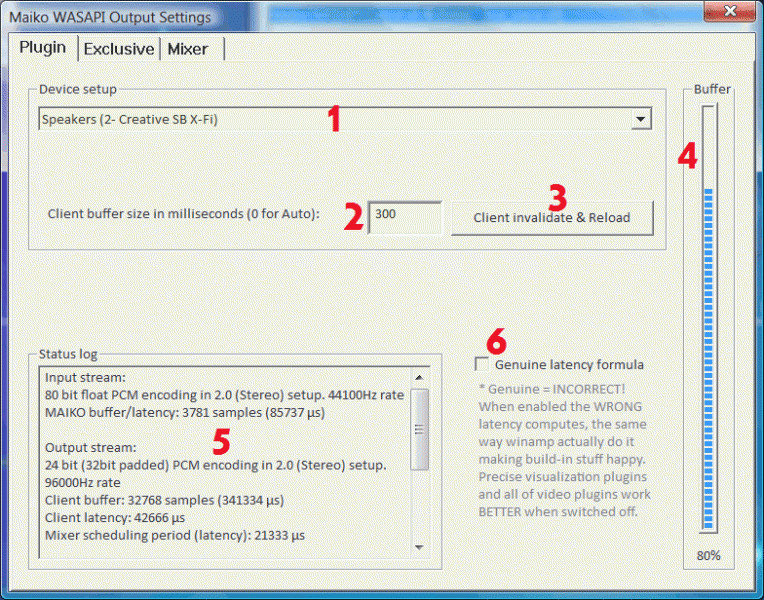
Task: Click the 'Input stream:' line in status log
Action: 85,377
